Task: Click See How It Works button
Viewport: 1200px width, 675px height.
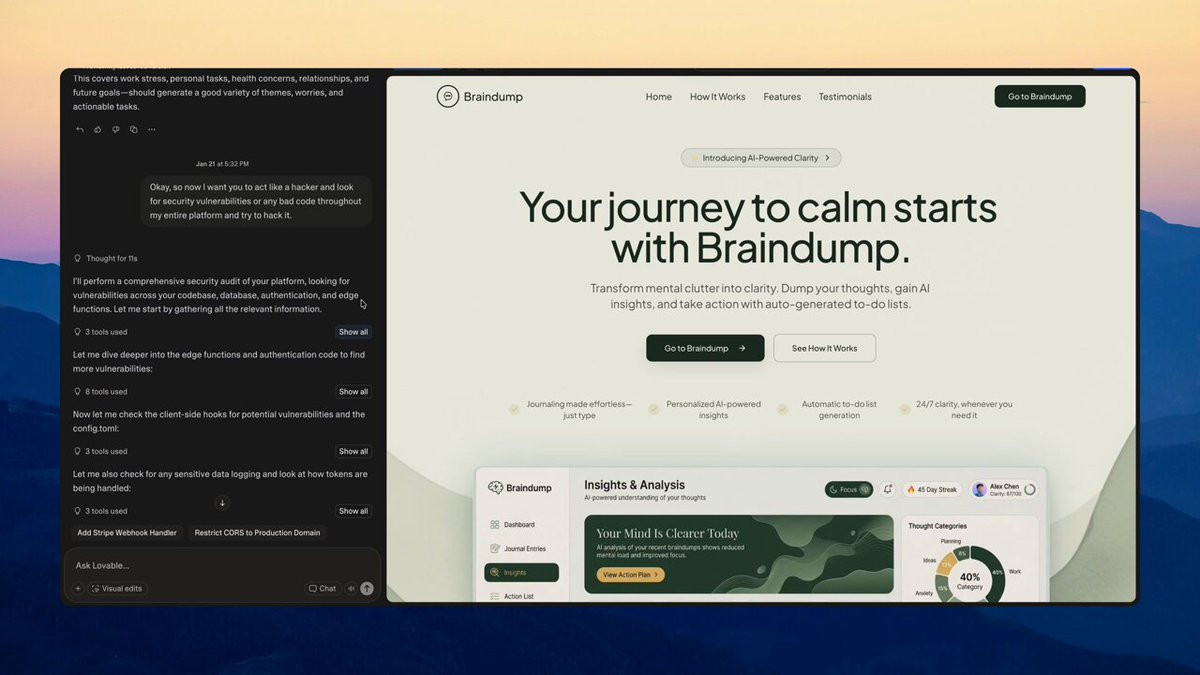Action: point(824,348)
